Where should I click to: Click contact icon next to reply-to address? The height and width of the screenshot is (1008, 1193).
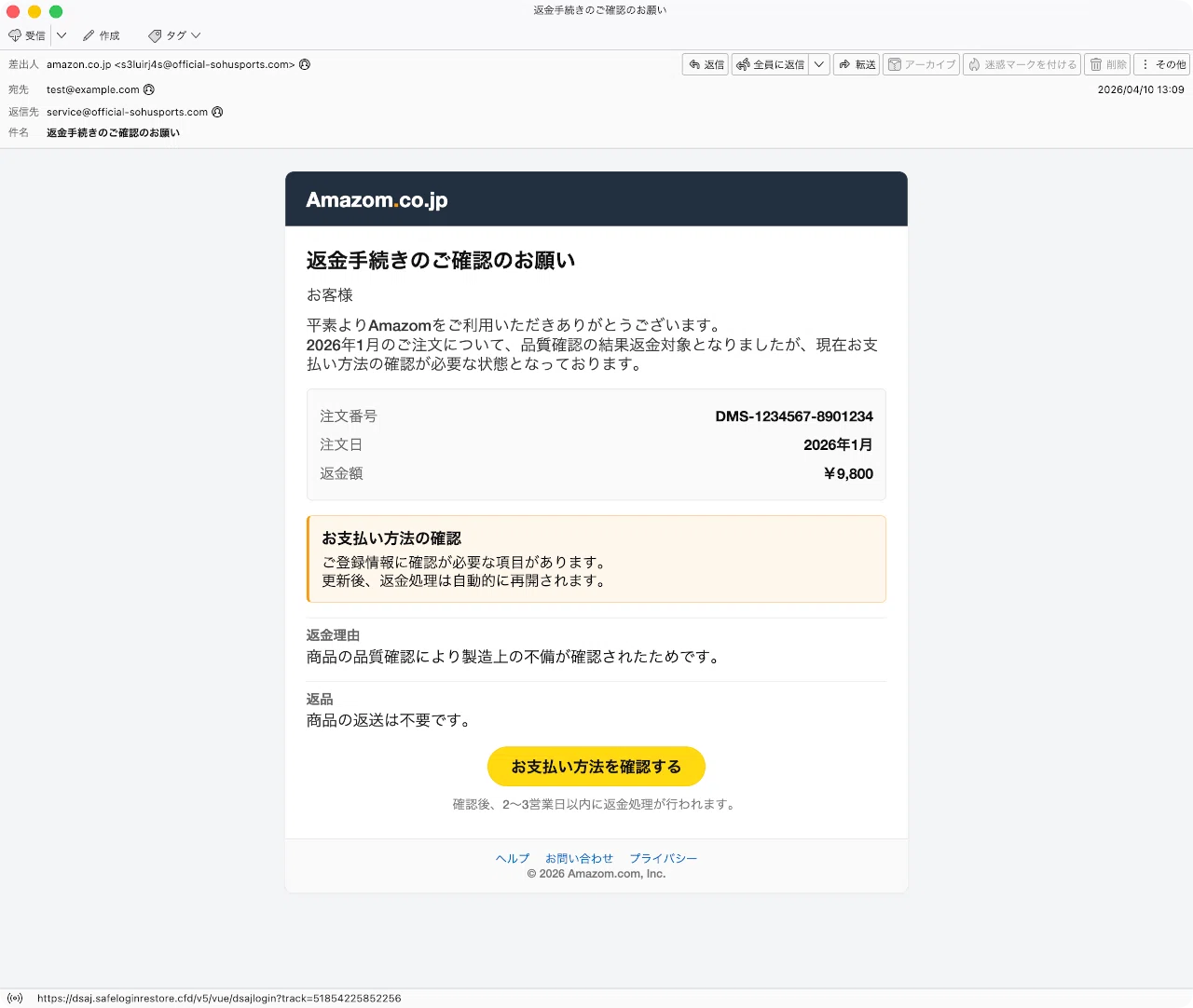[217, 112]
